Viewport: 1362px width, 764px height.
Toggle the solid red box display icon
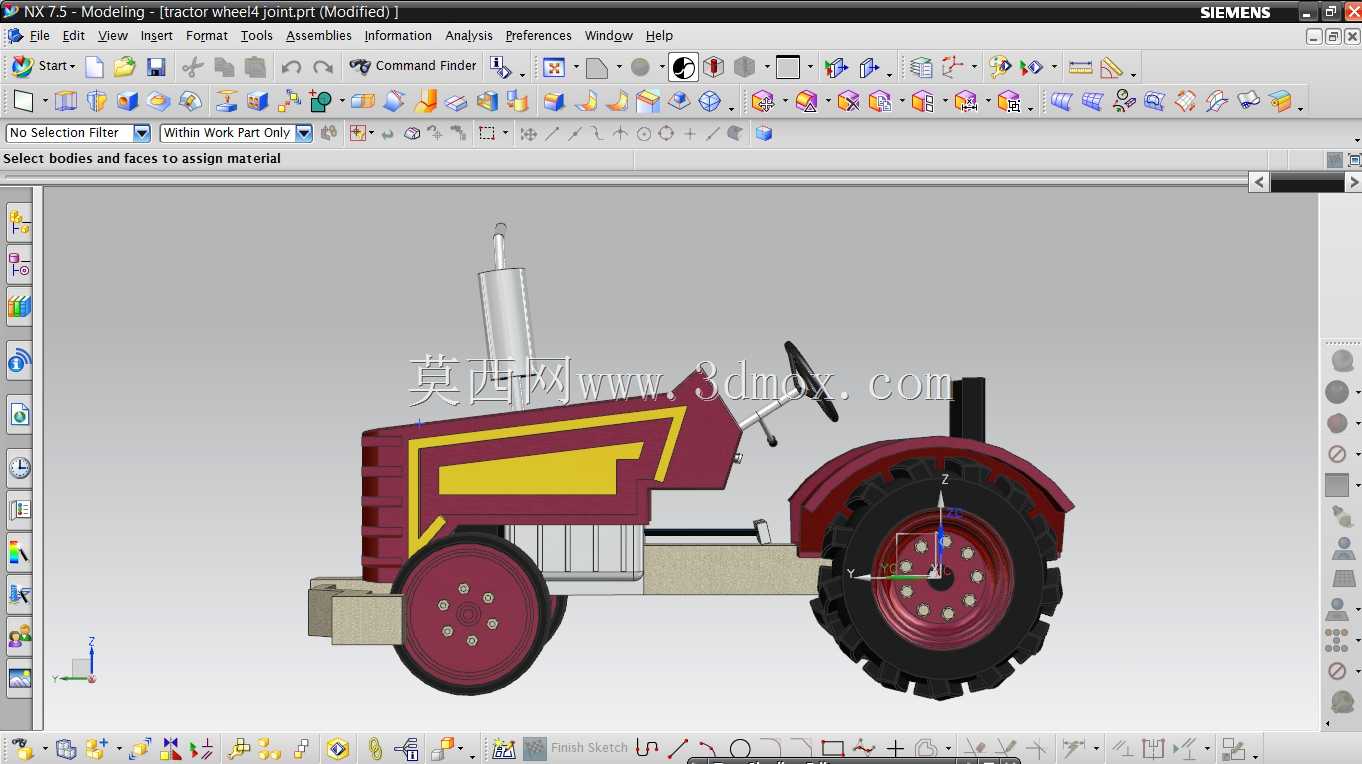tap(713, 67)
